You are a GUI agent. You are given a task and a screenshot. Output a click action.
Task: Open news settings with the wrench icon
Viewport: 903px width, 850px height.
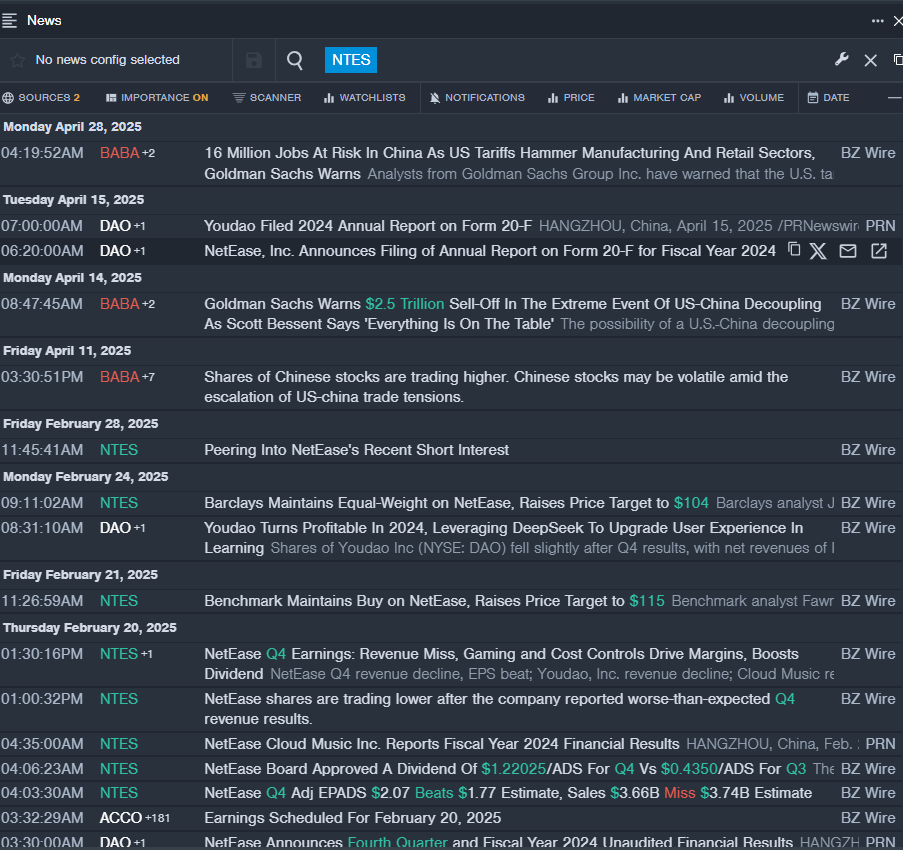click(x=841, y=59)
